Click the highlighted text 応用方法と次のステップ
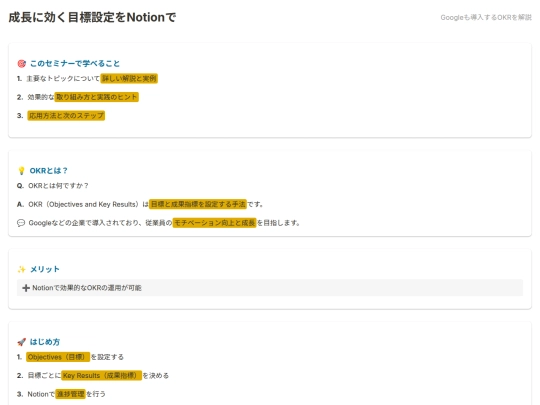540x405 pixels. click(x=66, y=115)
